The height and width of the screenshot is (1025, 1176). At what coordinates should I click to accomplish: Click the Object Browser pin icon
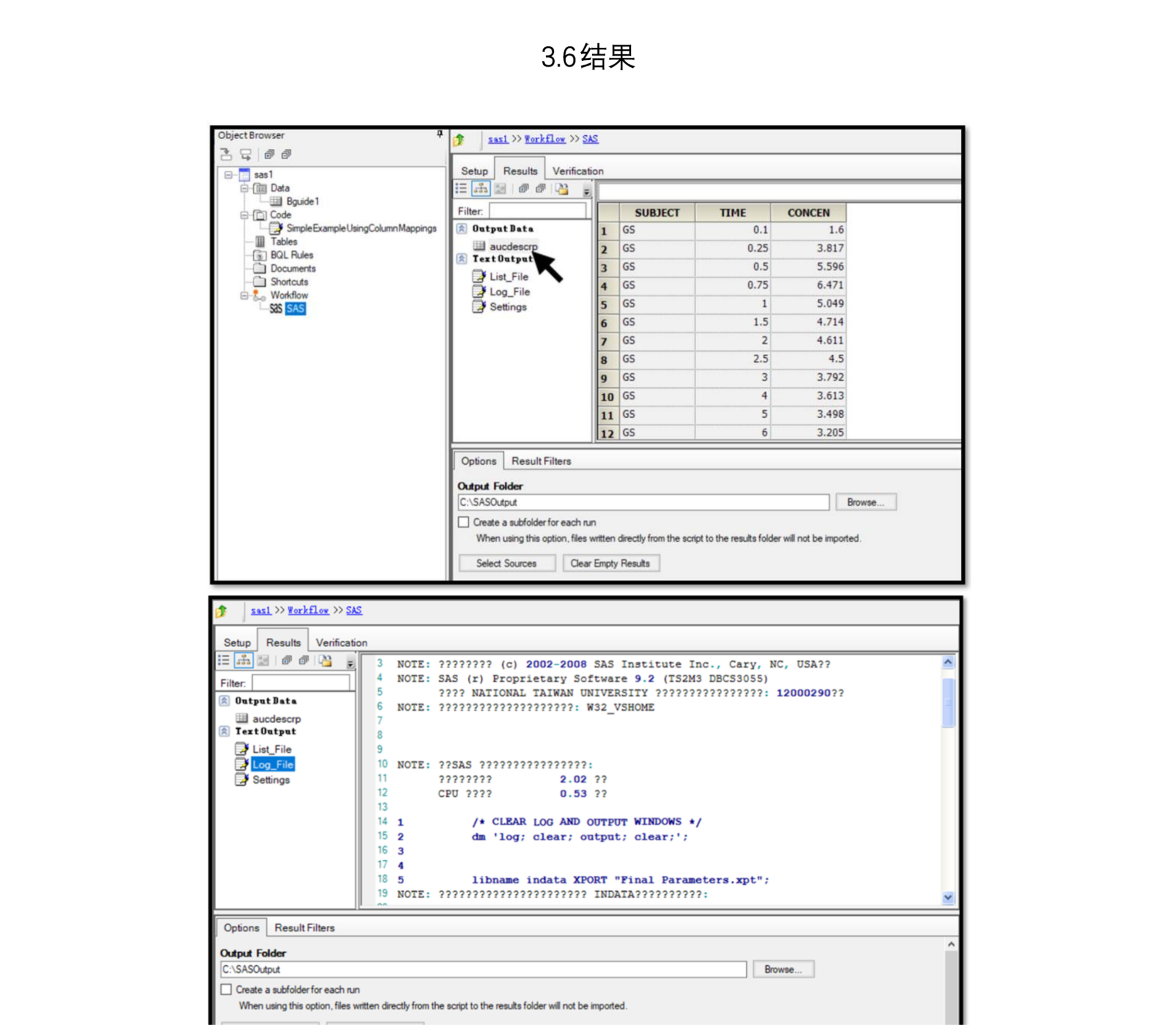439,134
